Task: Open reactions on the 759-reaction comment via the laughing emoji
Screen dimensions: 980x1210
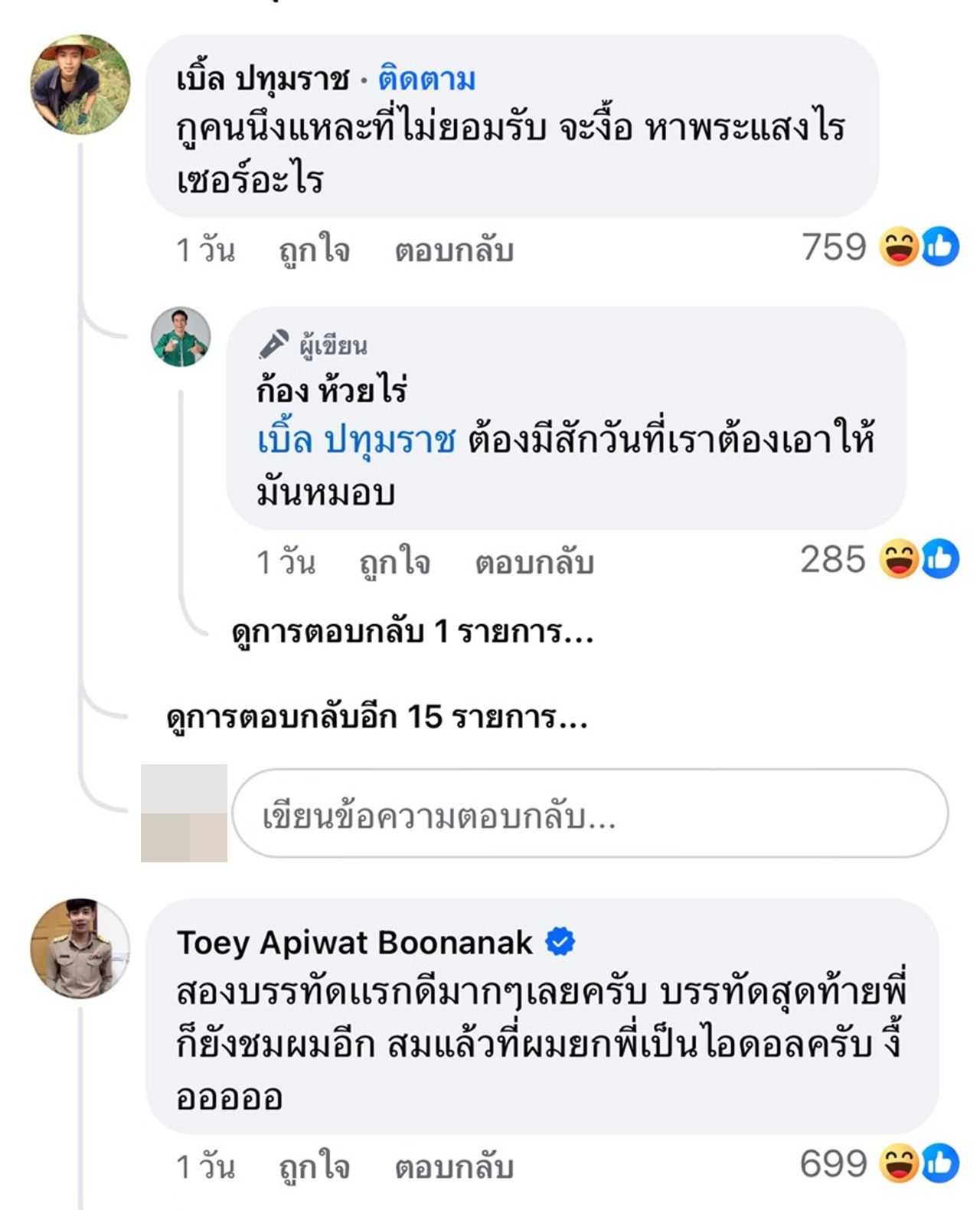Action: point(898,247)
